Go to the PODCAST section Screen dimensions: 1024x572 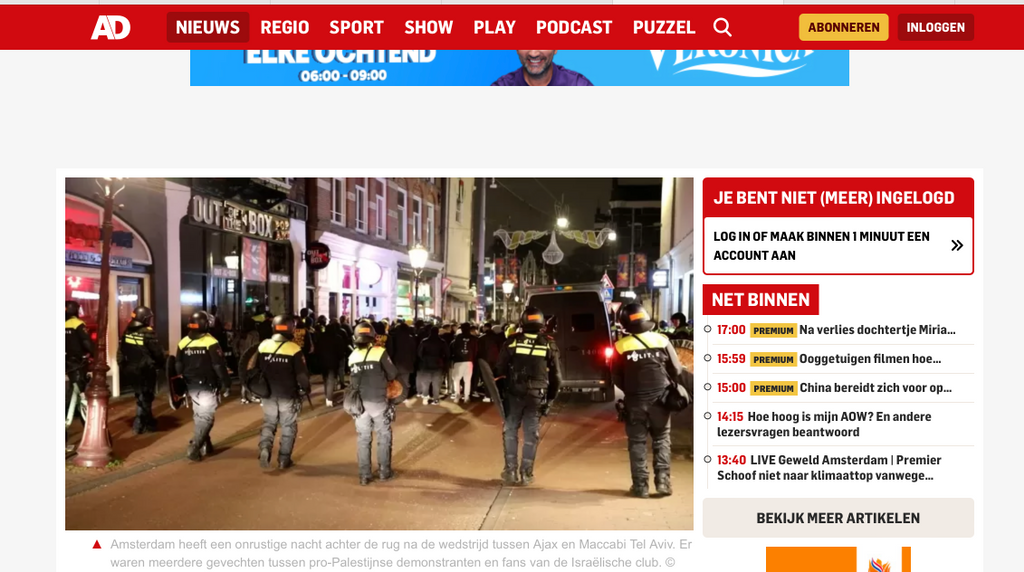coord(574,27)
